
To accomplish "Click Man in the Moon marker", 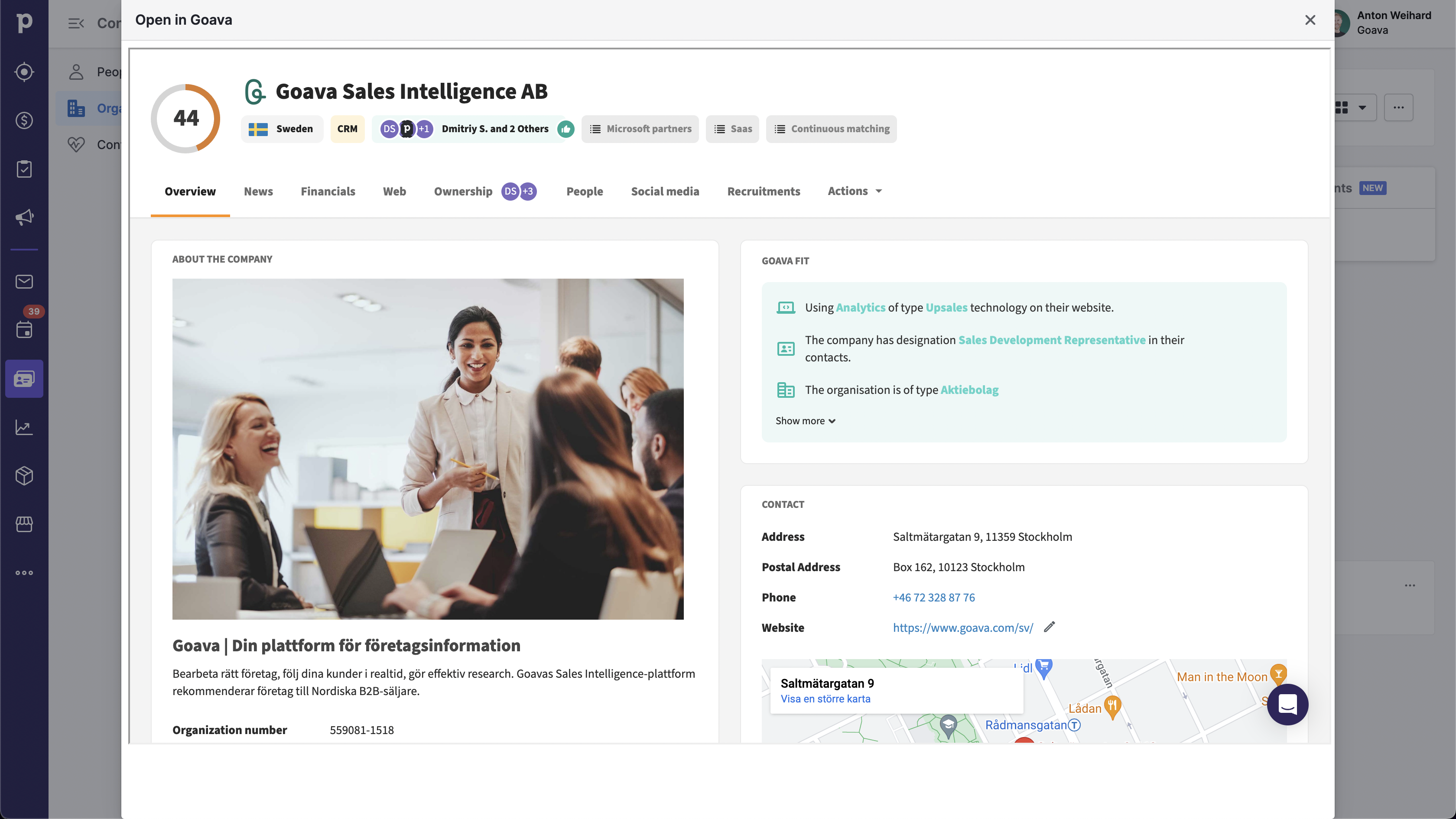I will (x=1278, y=674).
